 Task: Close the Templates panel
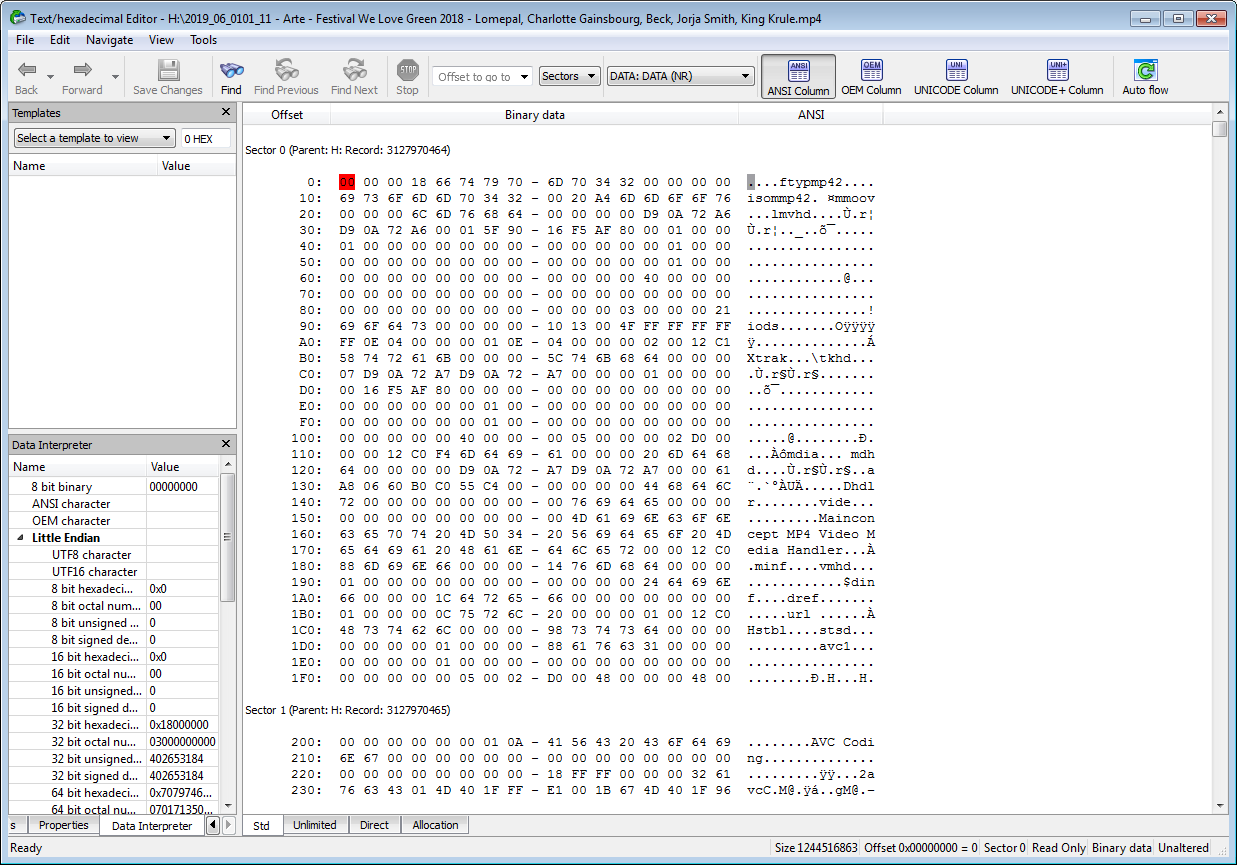point(226,113)
